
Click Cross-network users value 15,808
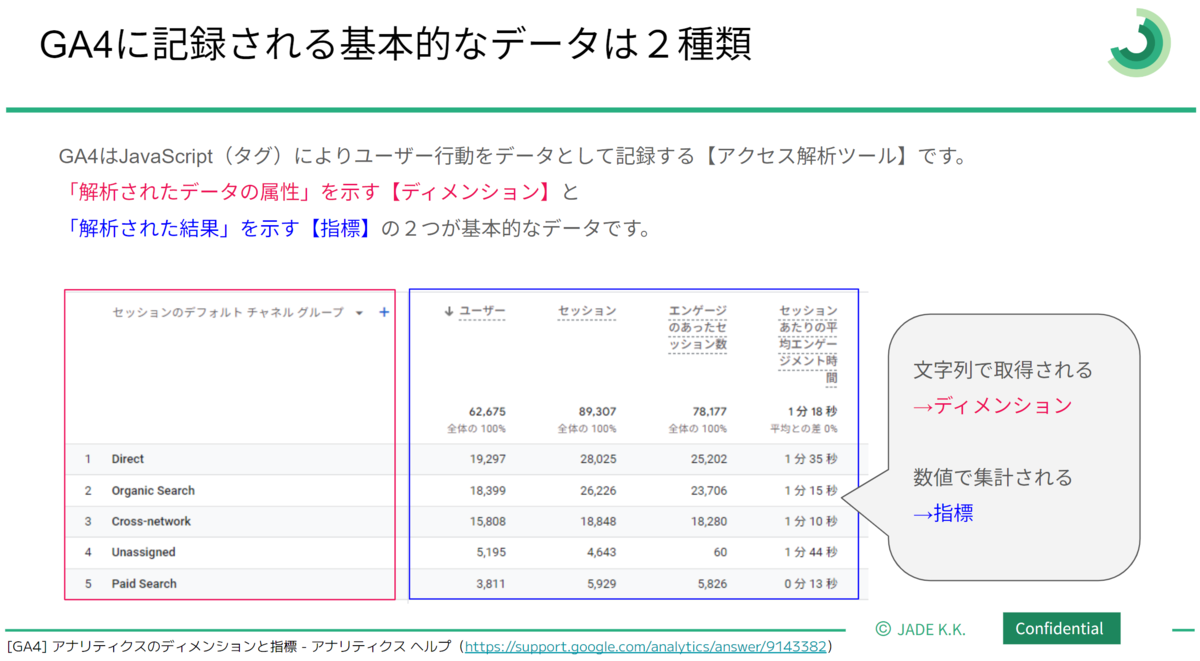point(488,522)
